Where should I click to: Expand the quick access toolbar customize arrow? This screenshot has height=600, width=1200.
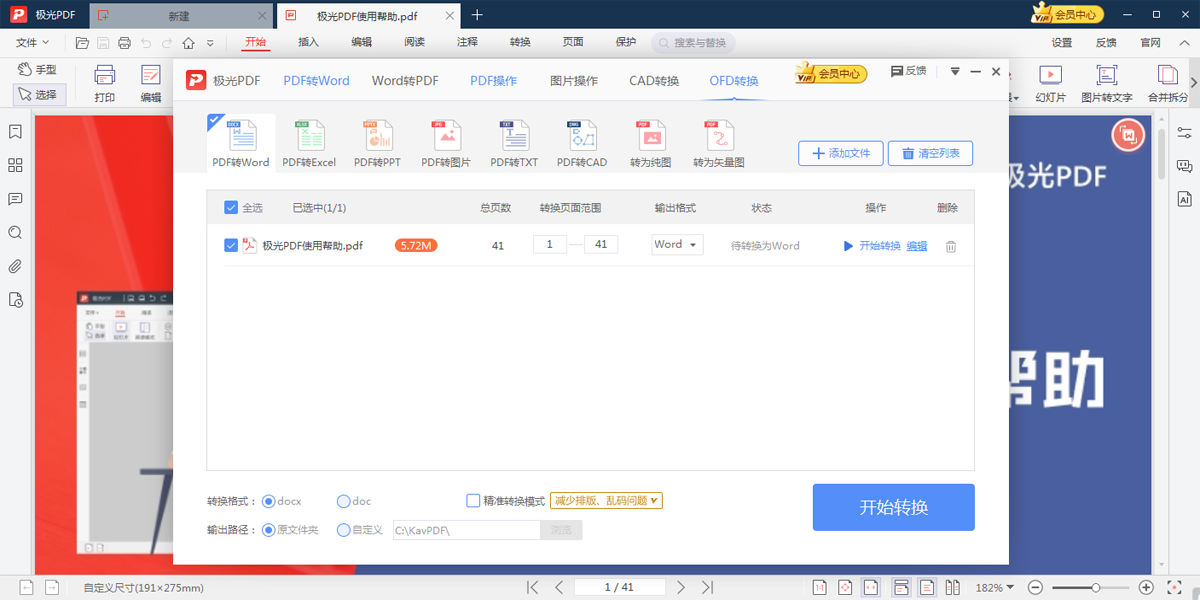click(x=210, y=43)
